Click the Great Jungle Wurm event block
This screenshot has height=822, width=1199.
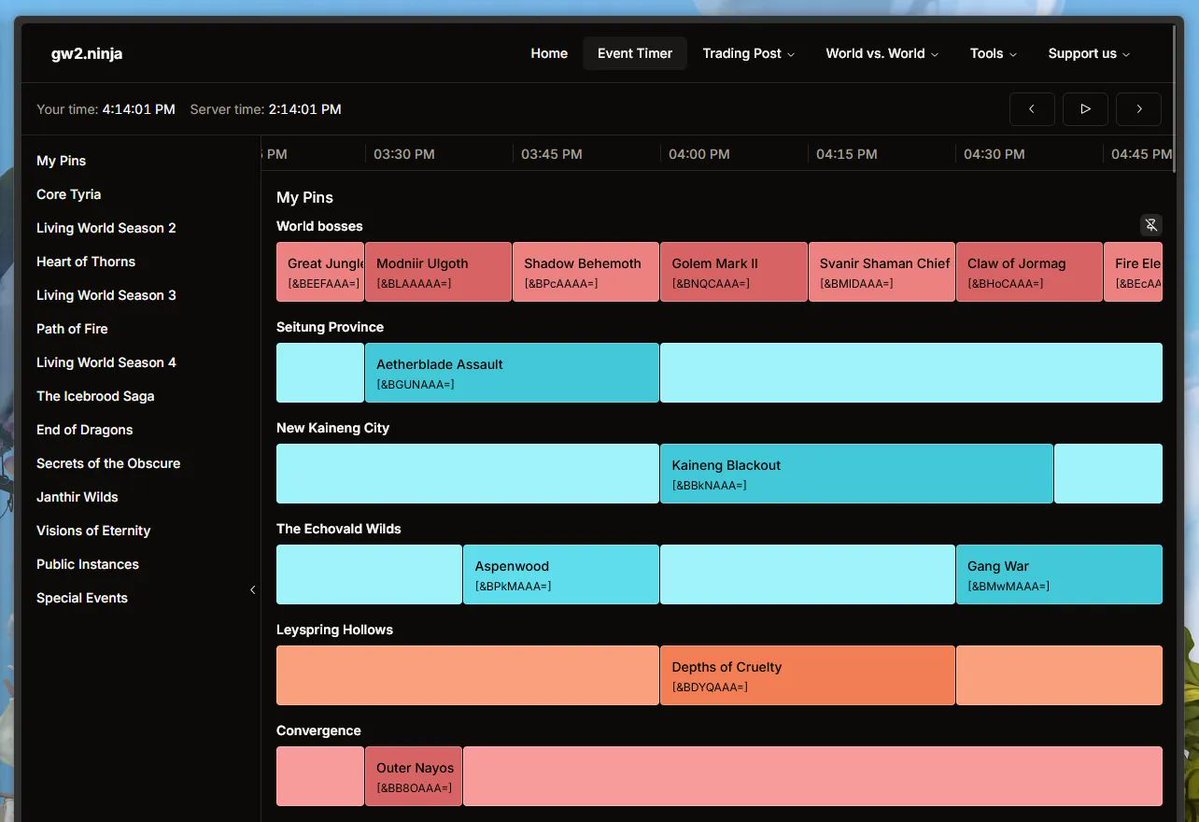point(320,272)
